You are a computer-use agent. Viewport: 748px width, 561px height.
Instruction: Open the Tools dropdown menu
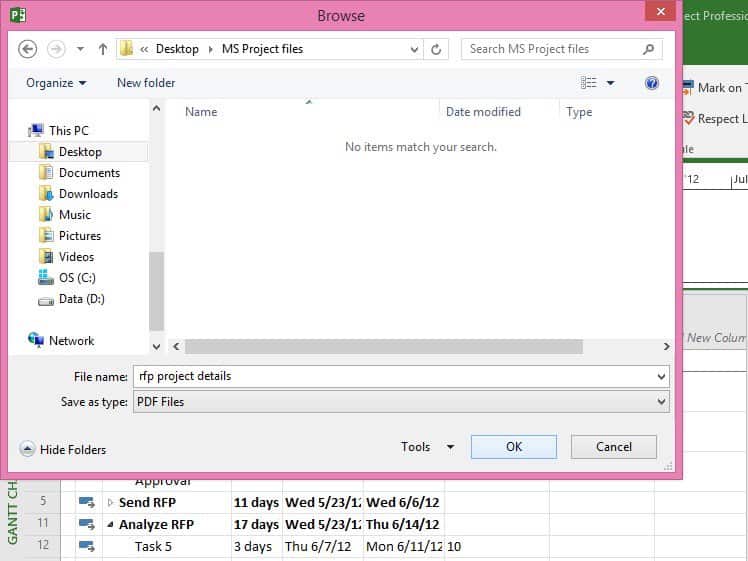click(427, 447)
